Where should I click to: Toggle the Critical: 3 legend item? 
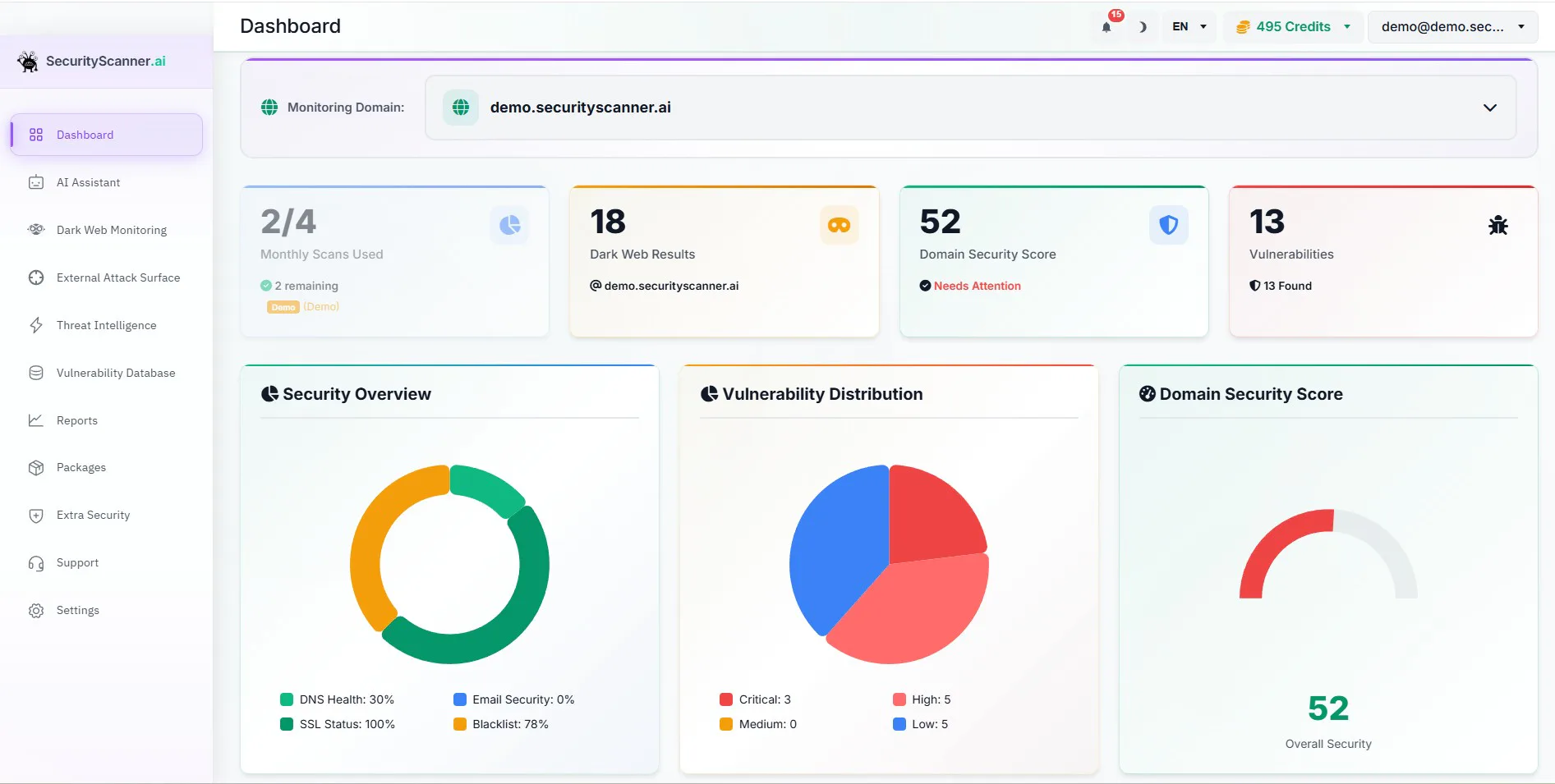[755, 699]
